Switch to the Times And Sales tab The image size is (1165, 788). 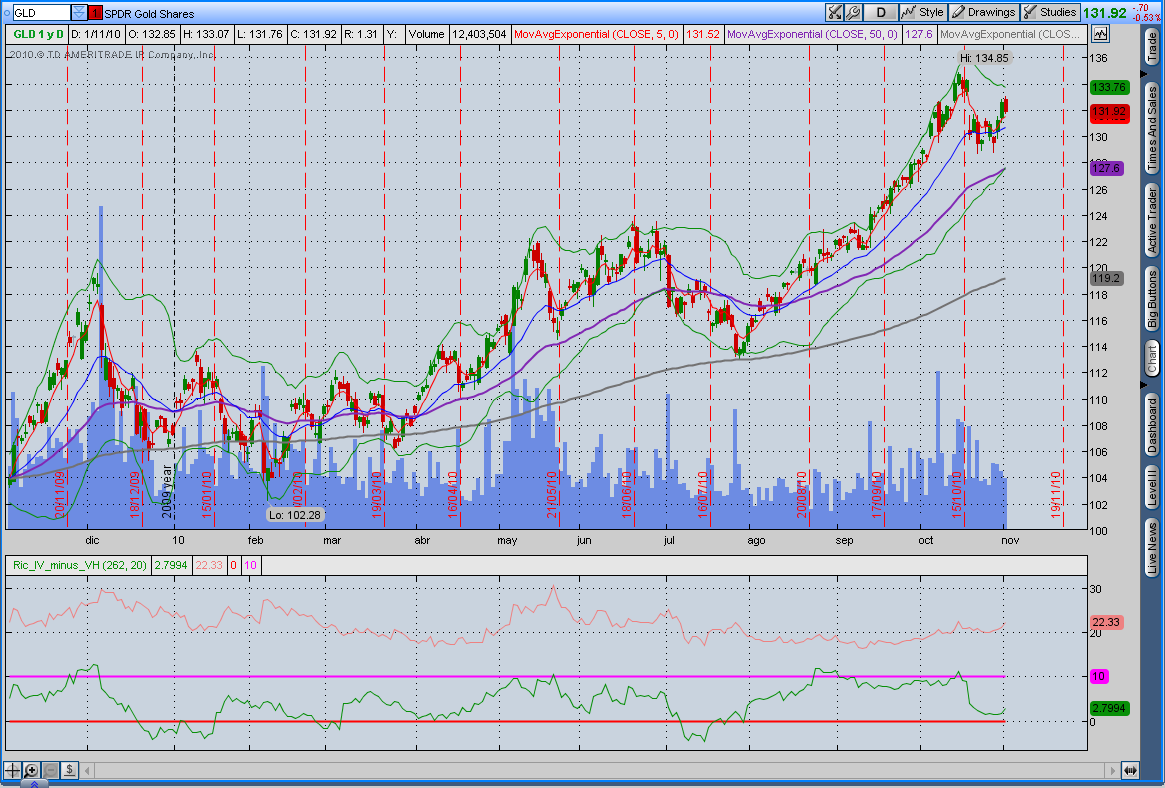point(1152,127)
